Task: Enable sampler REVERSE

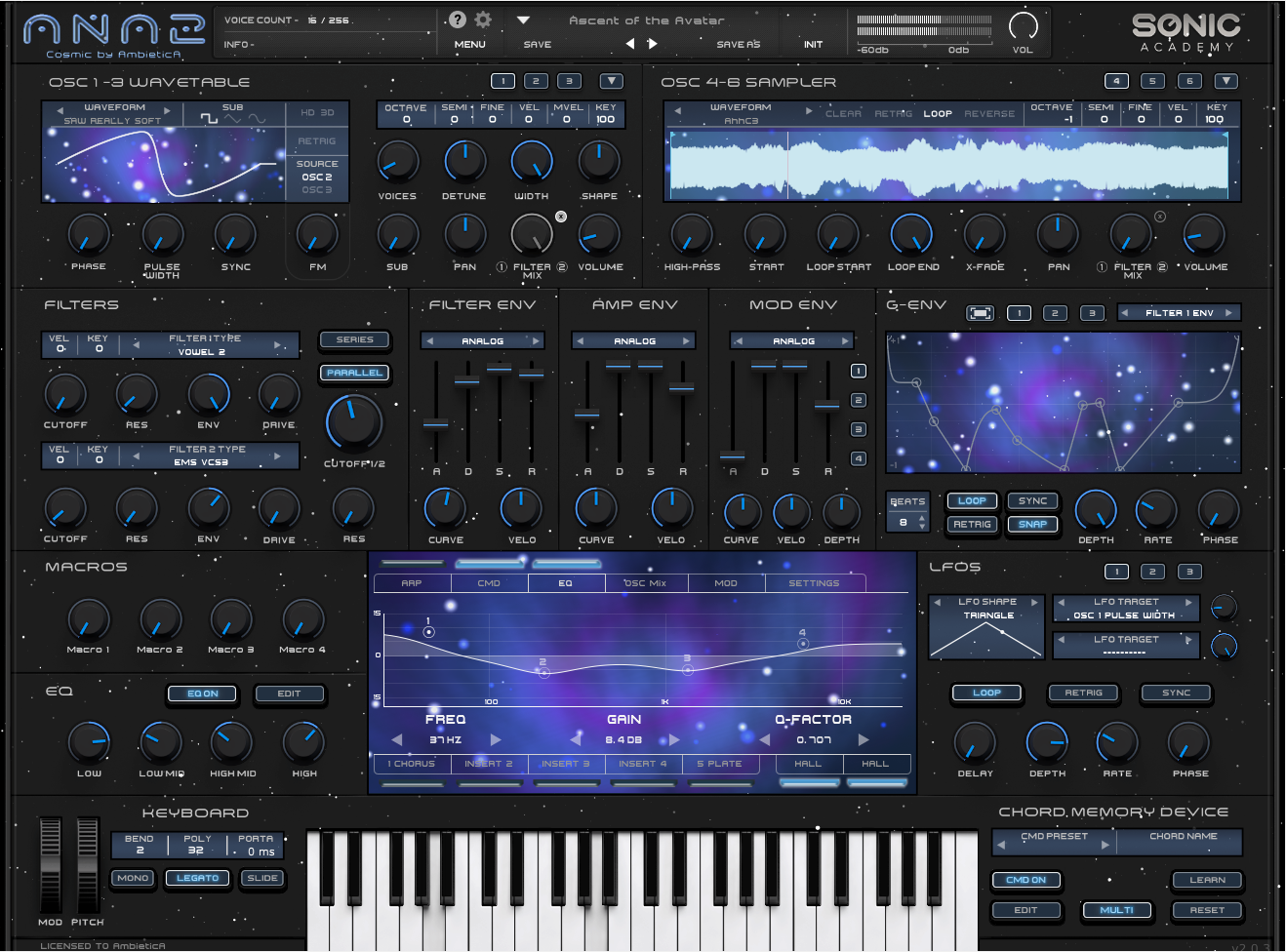Action: 989,113
